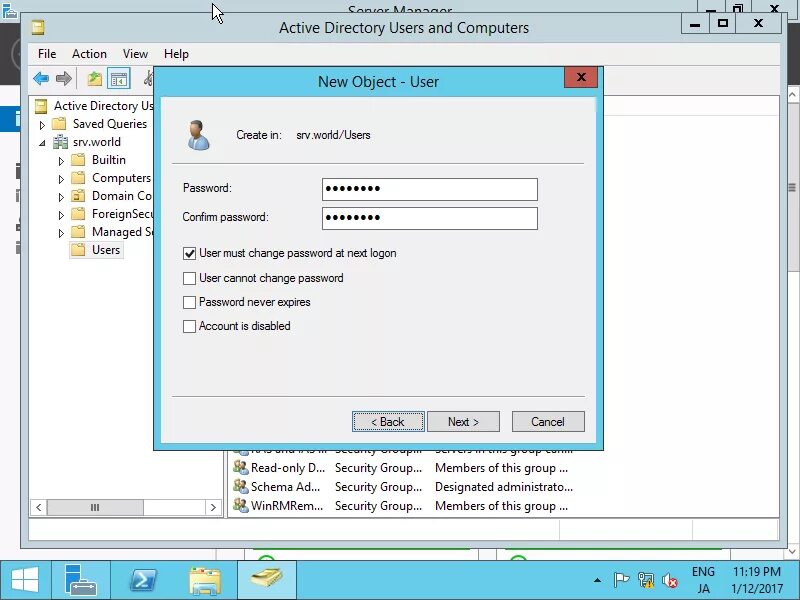Click the srv.world domain icon
Image resolution: width=800 pixels, height=600 pixels.
pos(61,142)
